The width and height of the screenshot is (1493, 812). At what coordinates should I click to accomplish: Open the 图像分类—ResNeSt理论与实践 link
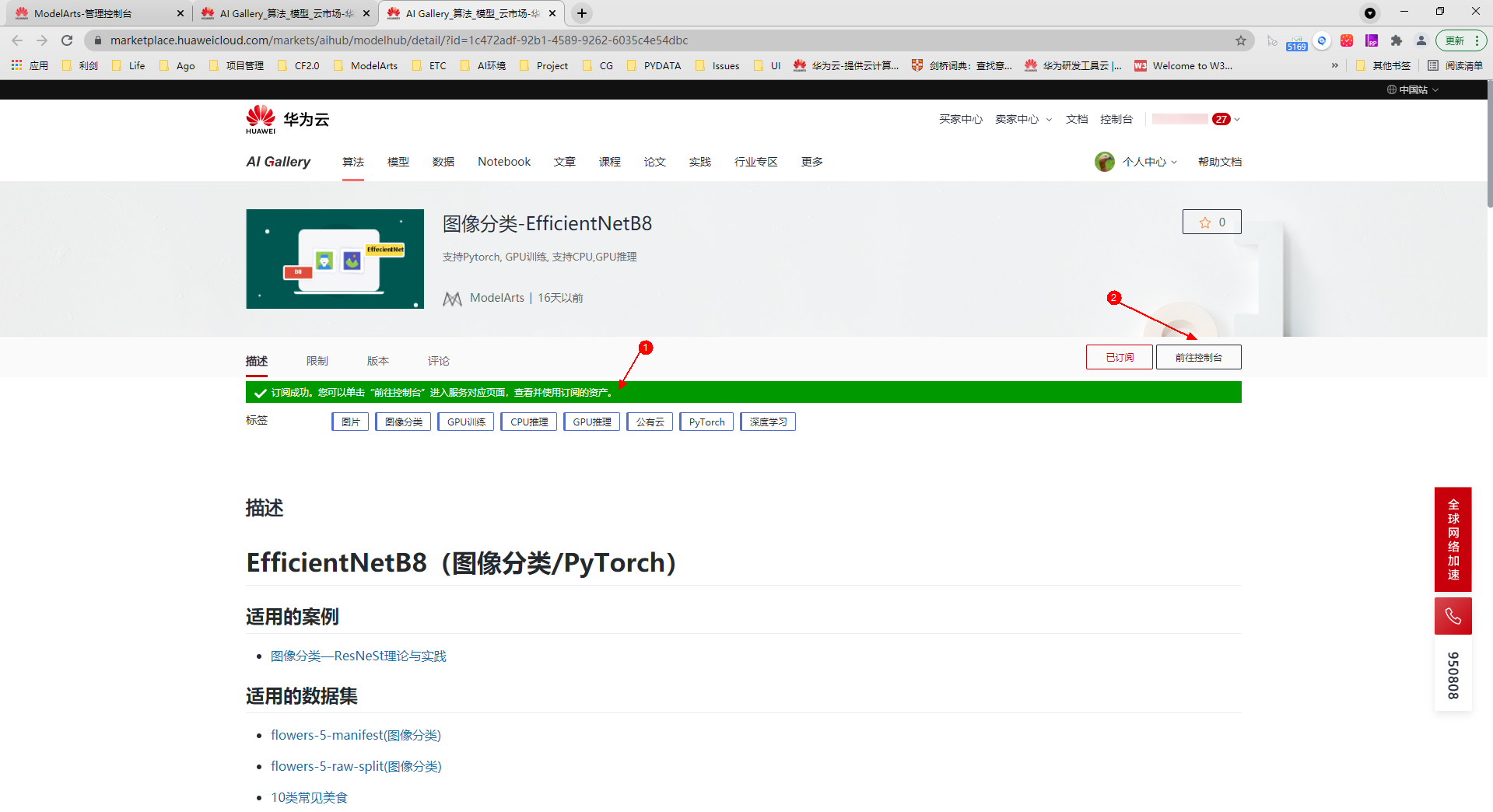359,656
